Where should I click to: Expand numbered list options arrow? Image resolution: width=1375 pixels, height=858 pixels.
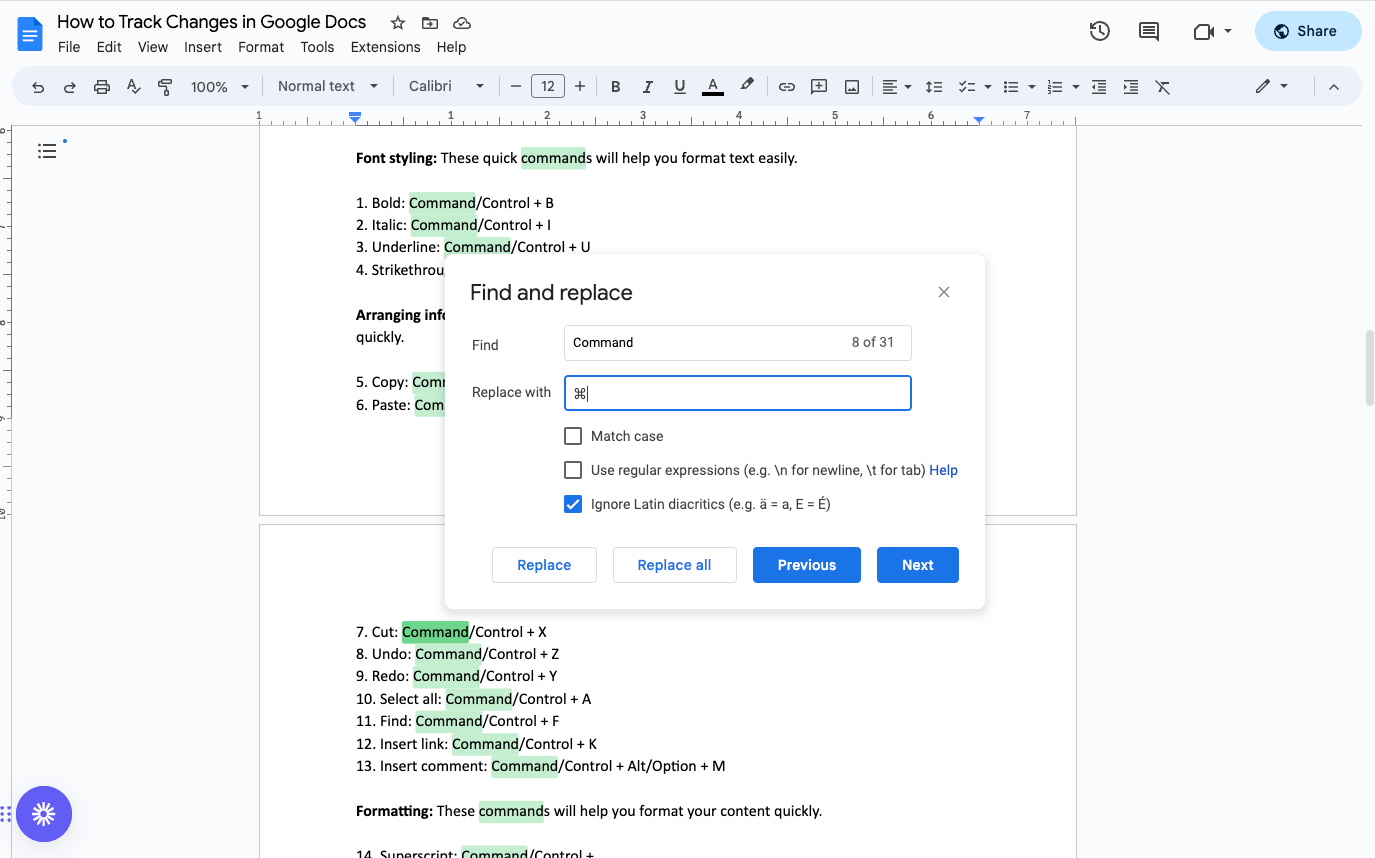coord(1075,87)
